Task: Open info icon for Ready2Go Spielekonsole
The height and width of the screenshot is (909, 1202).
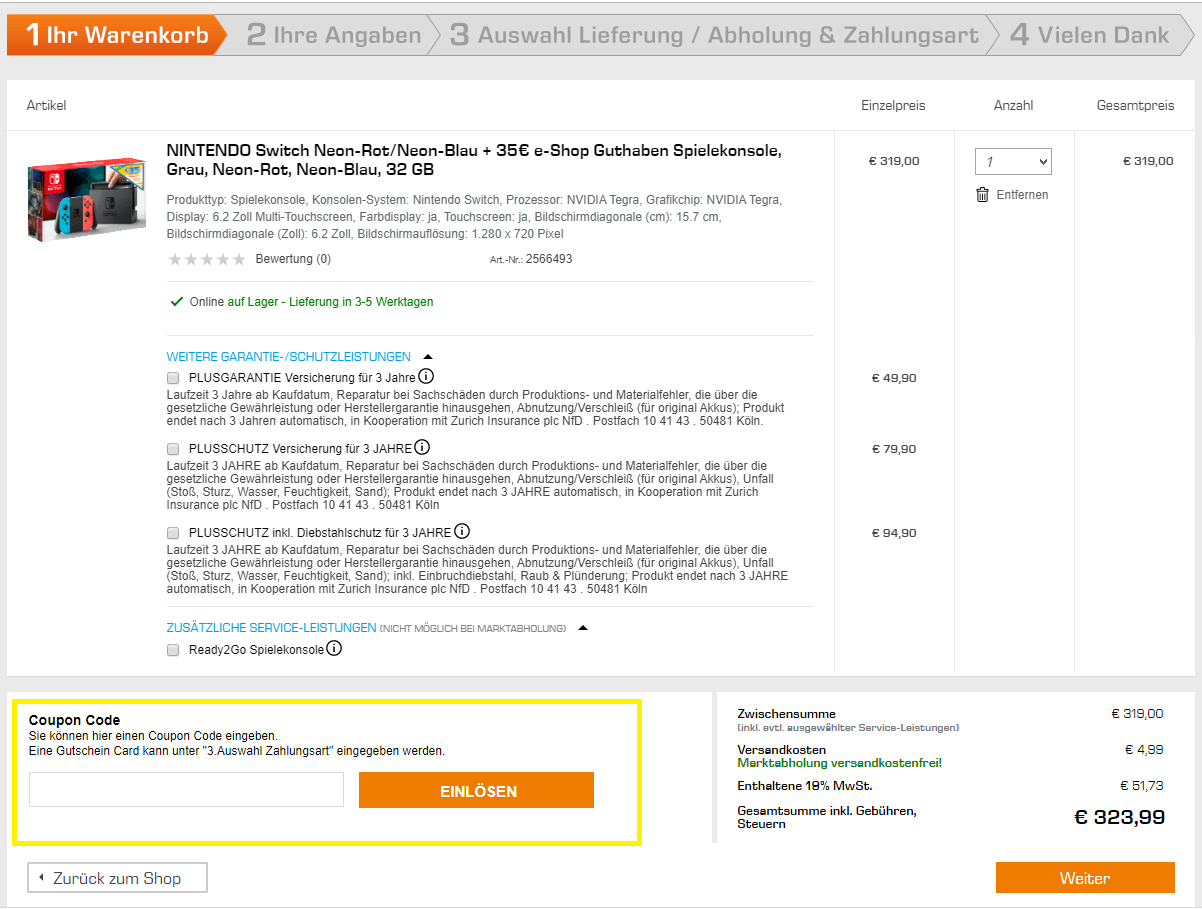Action: click(334, 648)
